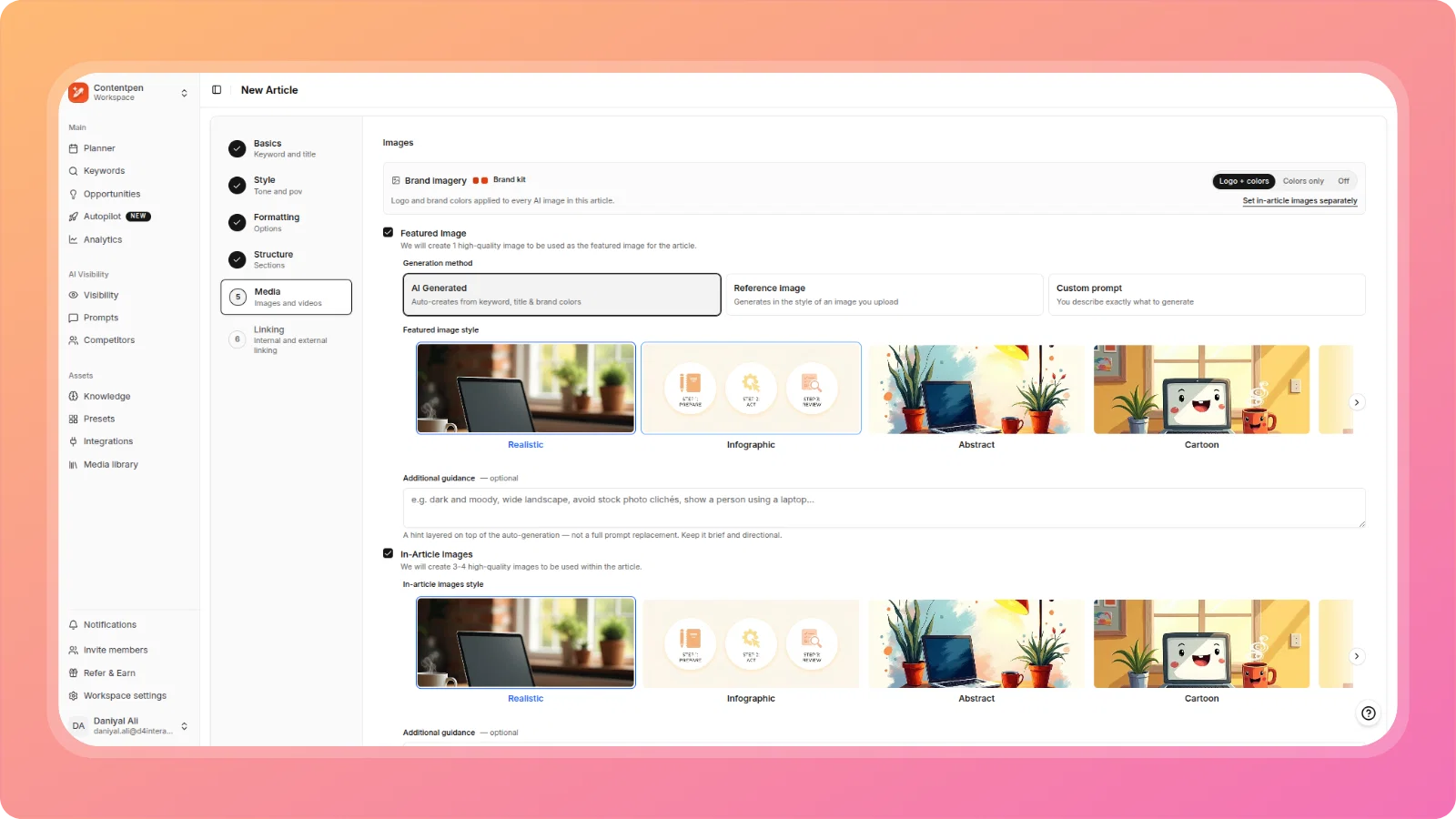Open Invite members

pyautogui.click(x=116, y=650)
